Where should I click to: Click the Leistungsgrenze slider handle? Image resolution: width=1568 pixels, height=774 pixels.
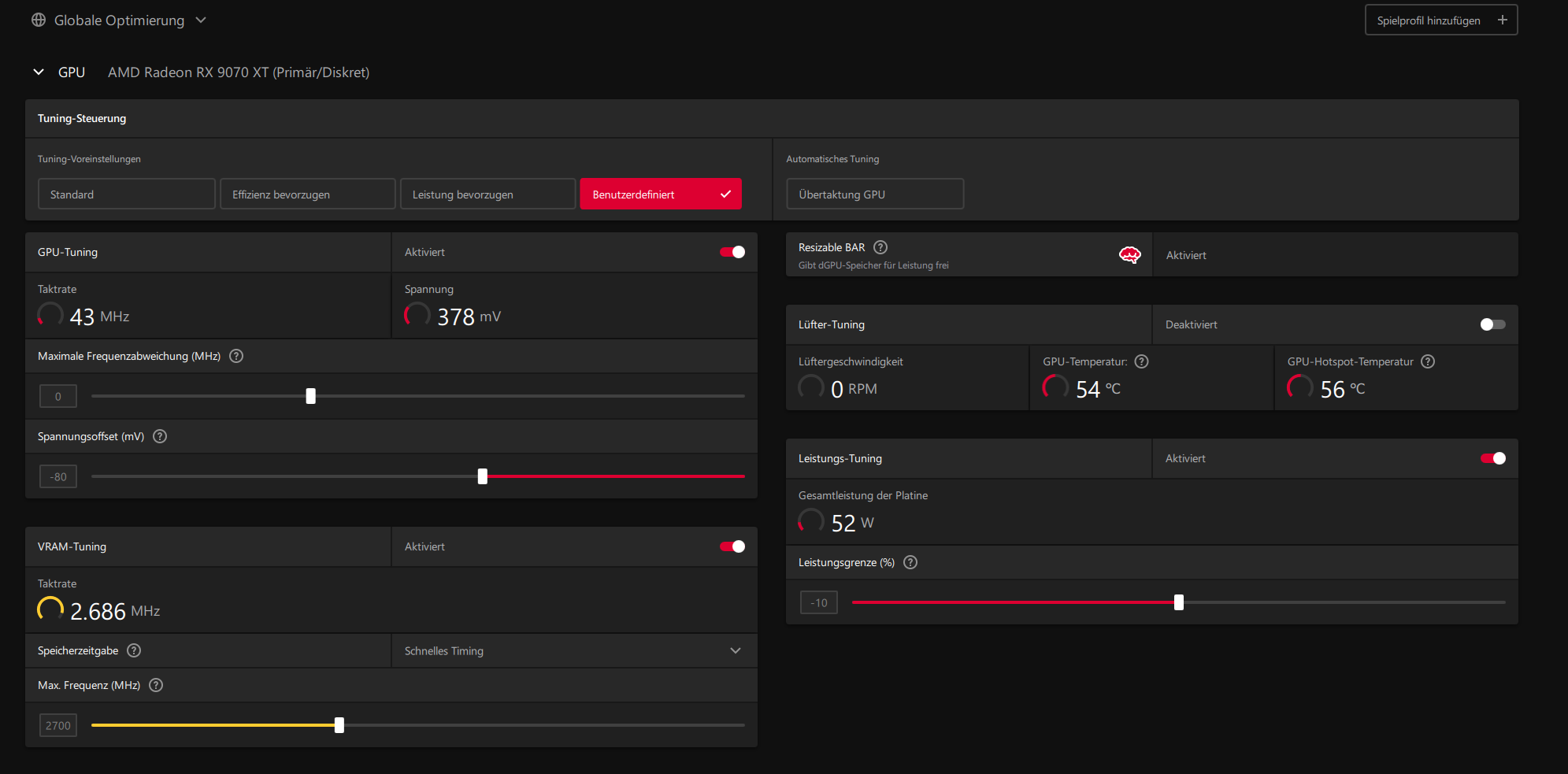pyautogui.click(x=1179, y=602)
